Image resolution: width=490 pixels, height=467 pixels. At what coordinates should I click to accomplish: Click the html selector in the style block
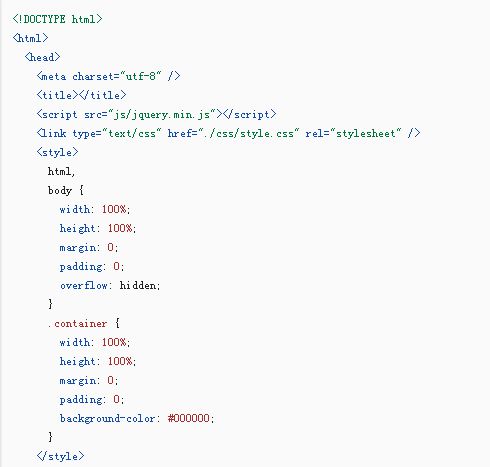coord(61,171)
